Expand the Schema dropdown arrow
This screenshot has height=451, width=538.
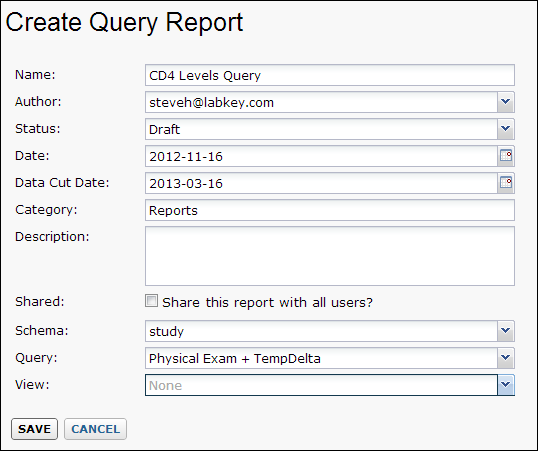coord(506,331)
